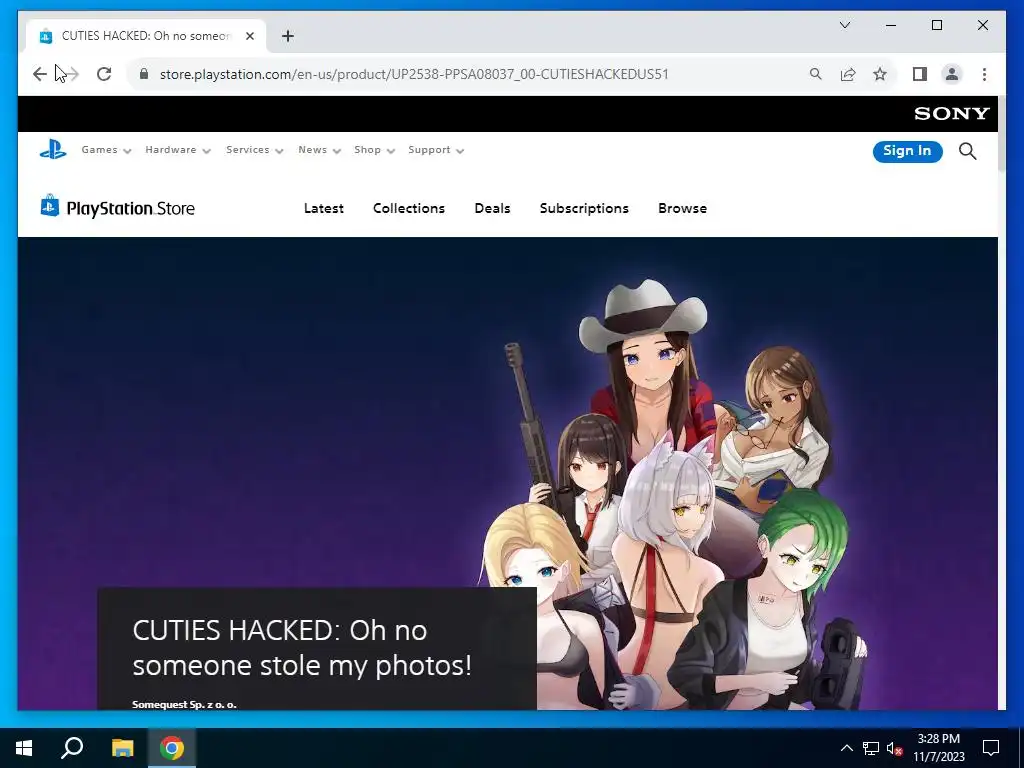The image size is (1024, 768).
Task: Click the zoom magnifier icon in address bar
Action: click(816, 74)
